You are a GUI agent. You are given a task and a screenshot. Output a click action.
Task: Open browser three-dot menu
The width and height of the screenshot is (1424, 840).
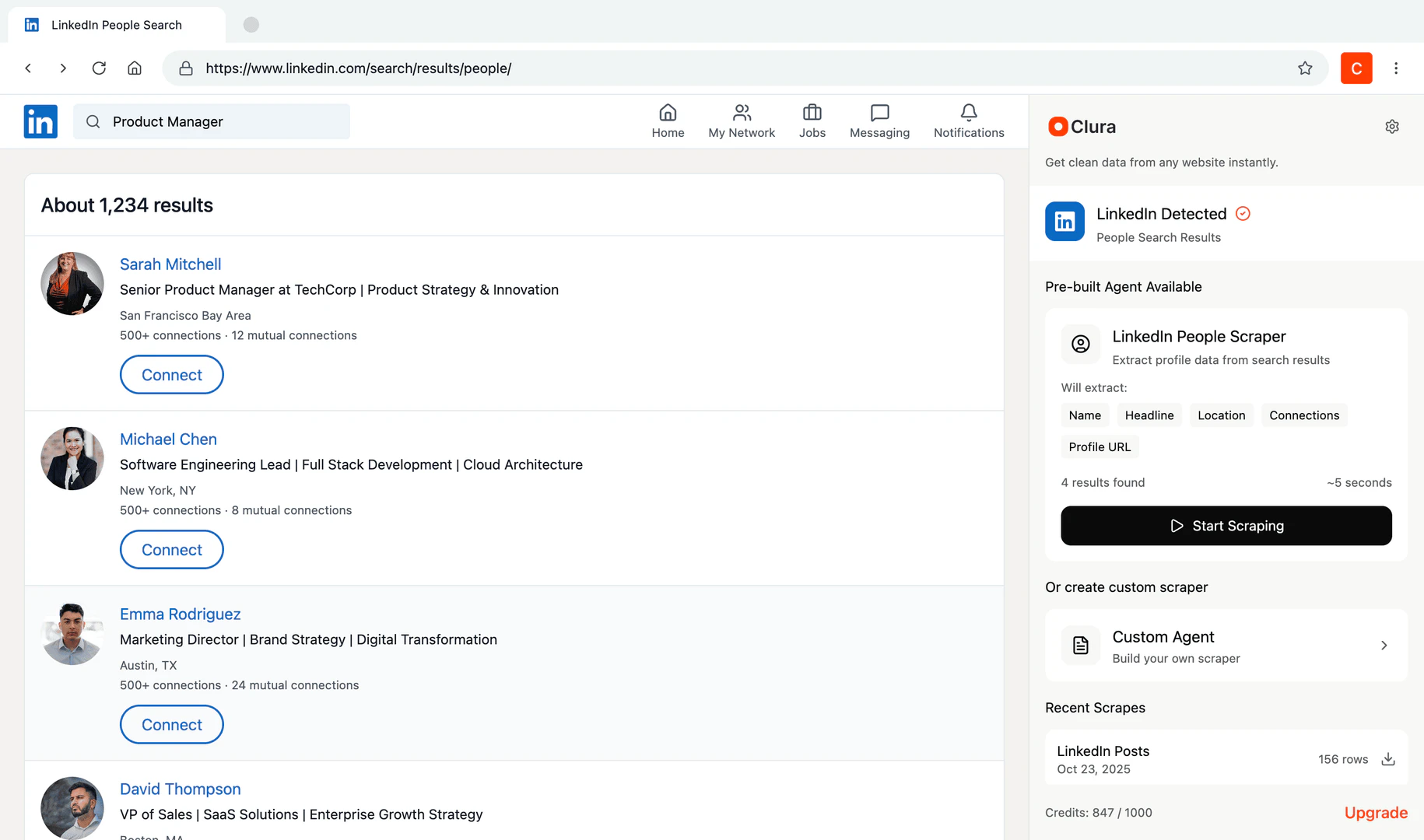point(1396,68)
